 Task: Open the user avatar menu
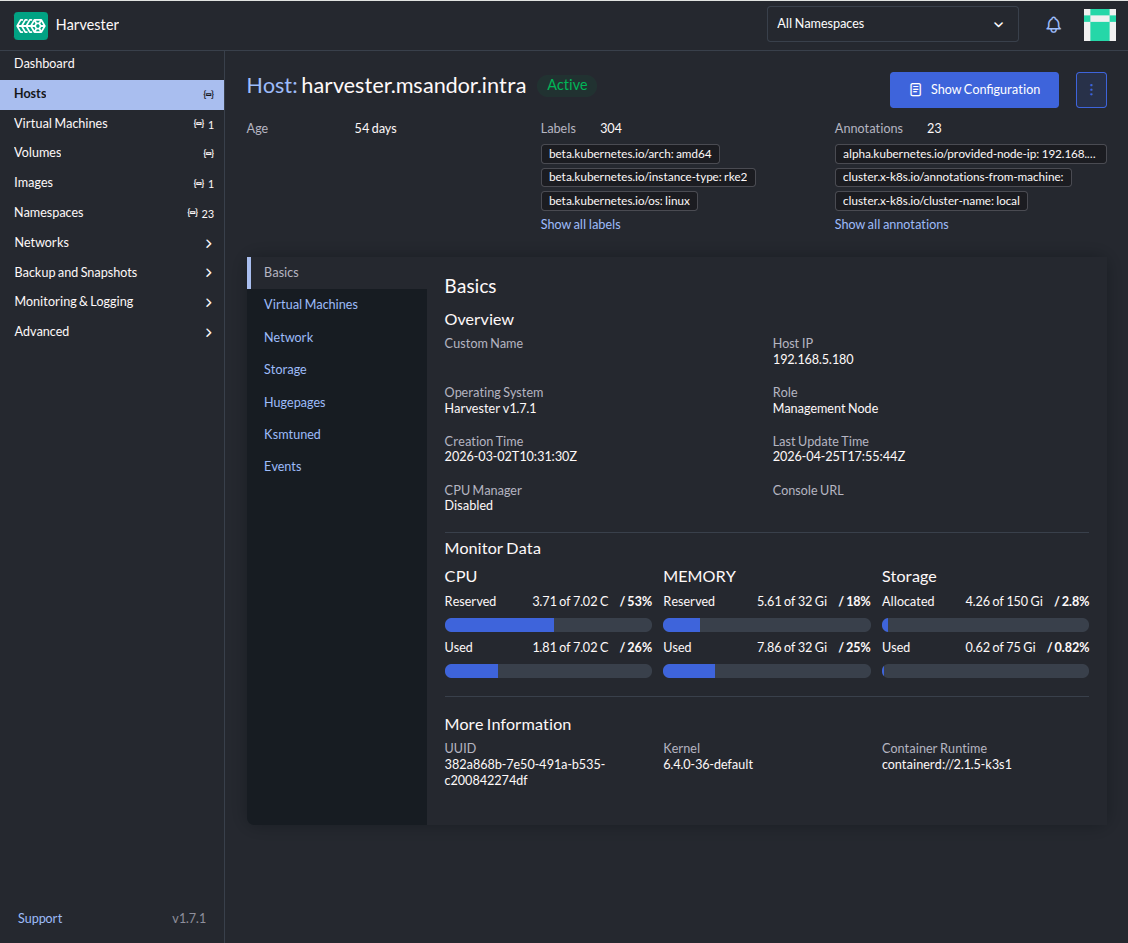pyautogui.click(x=1099, y=25)
